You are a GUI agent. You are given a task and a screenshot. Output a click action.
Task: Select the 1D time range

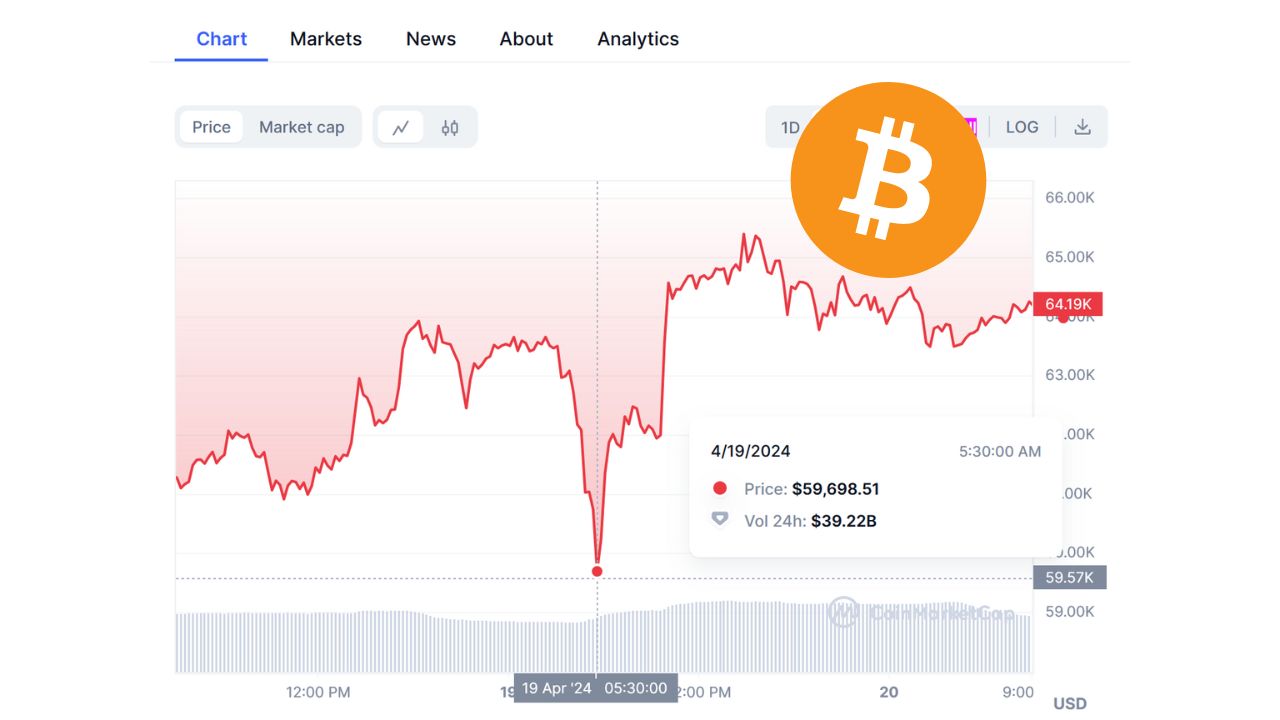coord(790,127)
